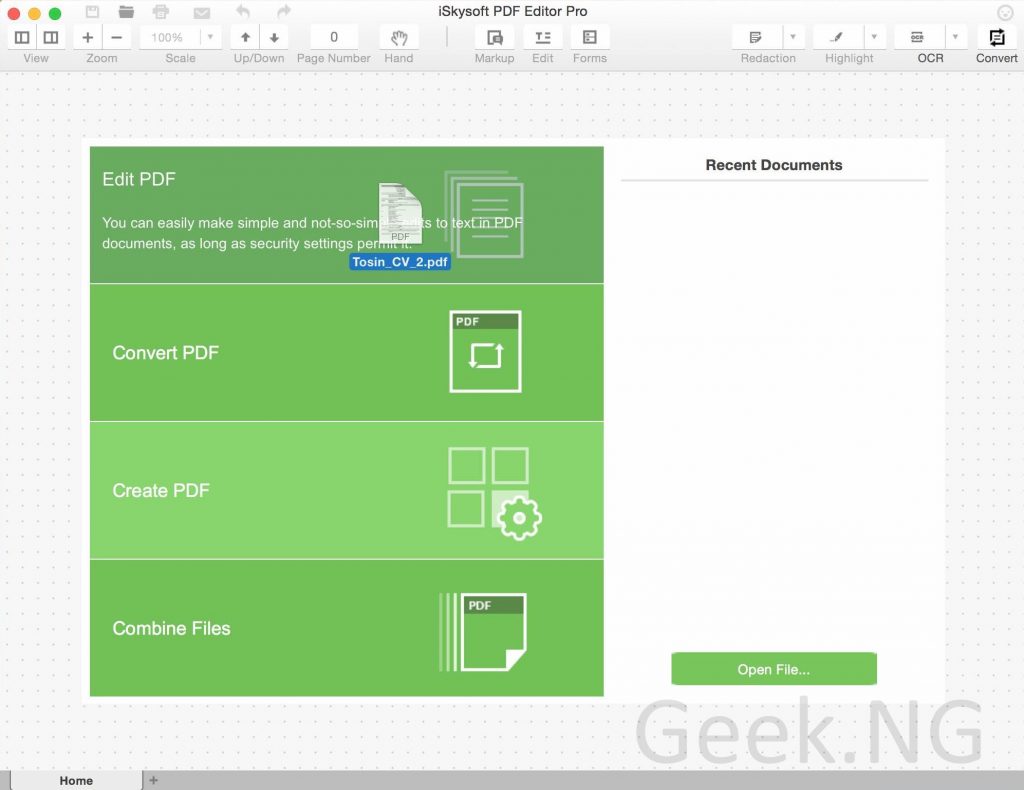Image resolution: width=1024 pixels, height=790 pixels.
Task: Open the Scale percentage dropdown
Action: (x=210, y=37)
